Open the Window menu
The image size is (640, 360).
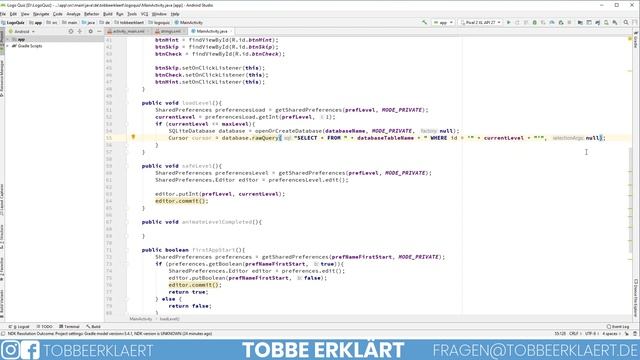tap(159, 14)
